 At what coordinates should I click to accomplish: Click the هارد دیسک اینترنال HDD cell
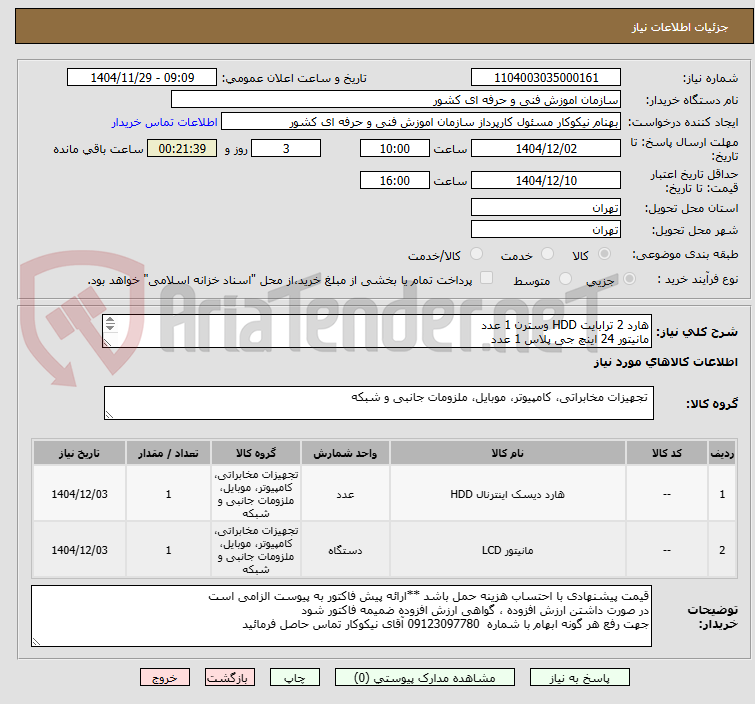click(508, 494)
